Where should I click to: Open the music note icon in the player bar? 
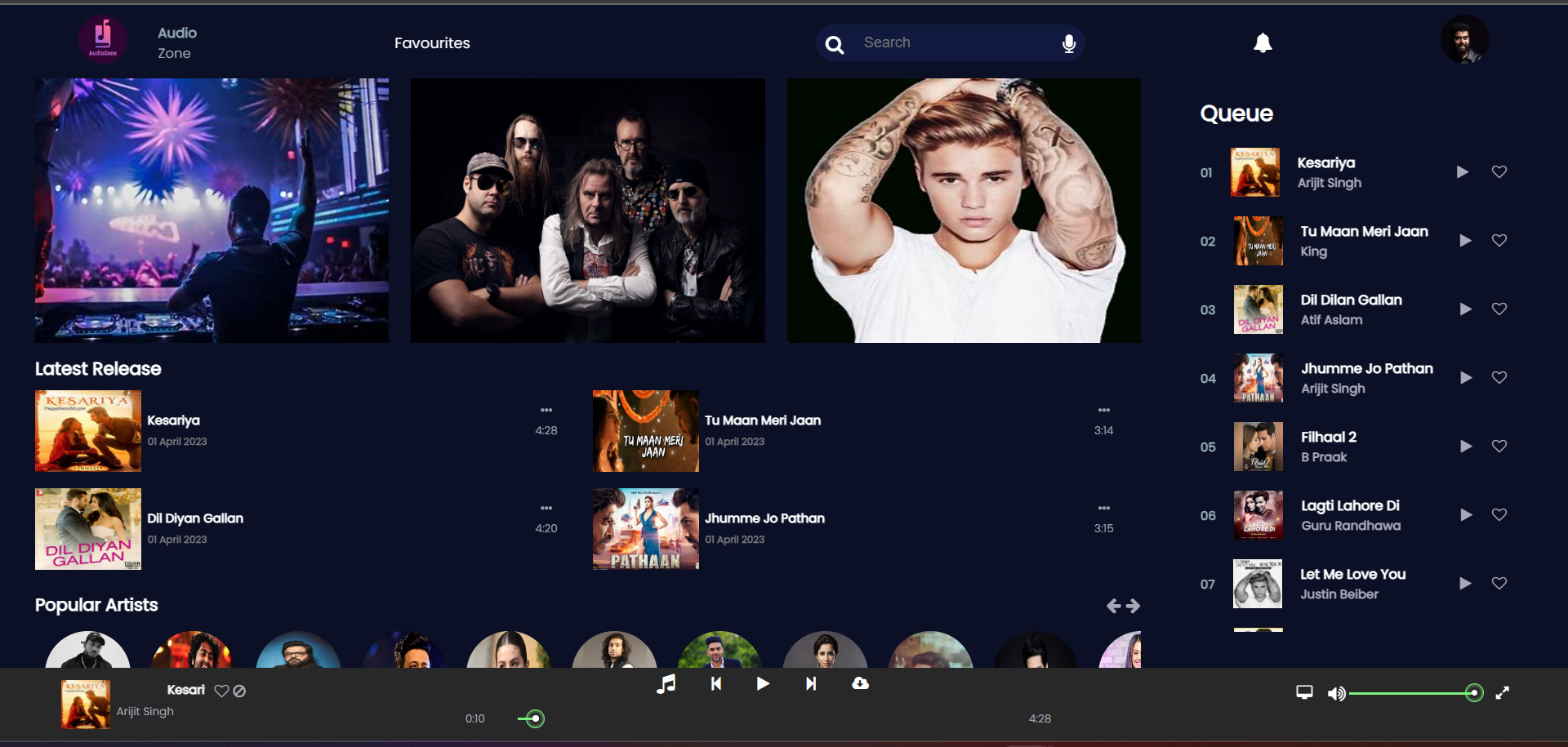(x=667, y=684)
